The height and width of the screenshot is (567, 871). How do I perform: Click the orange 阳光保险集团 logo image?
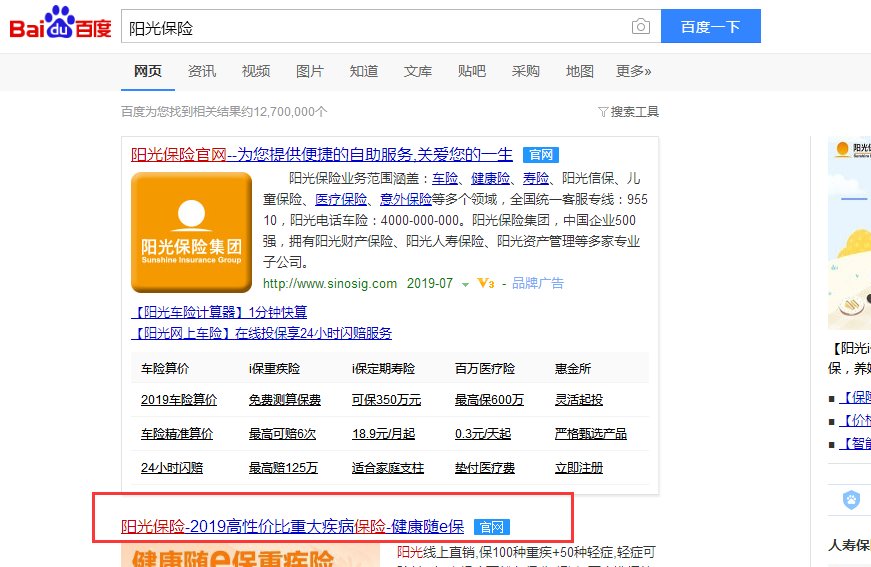192,232
